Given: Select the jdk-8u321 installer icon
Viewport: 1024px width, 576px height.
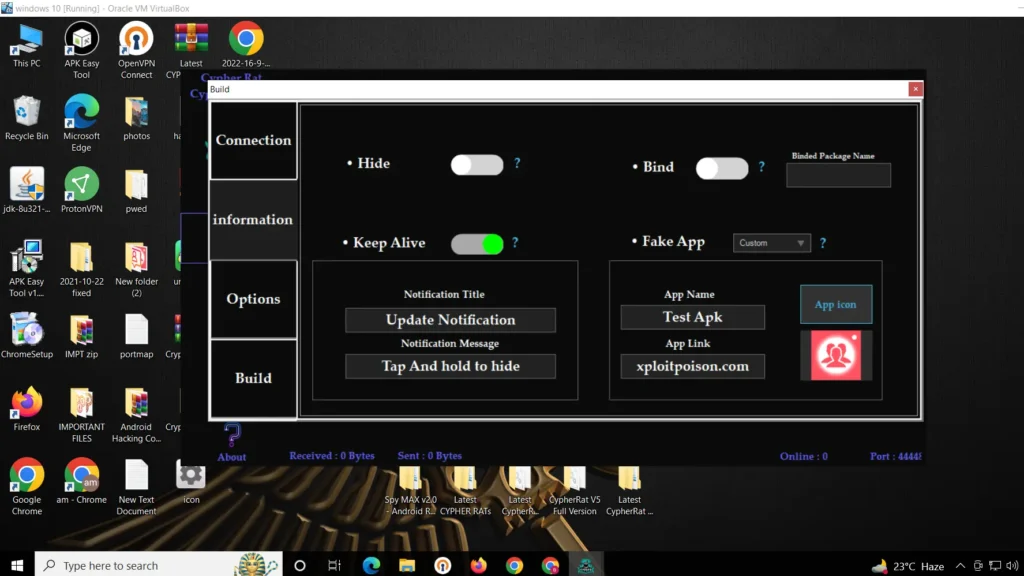Looking at the screenshot, I should point(27,191).
